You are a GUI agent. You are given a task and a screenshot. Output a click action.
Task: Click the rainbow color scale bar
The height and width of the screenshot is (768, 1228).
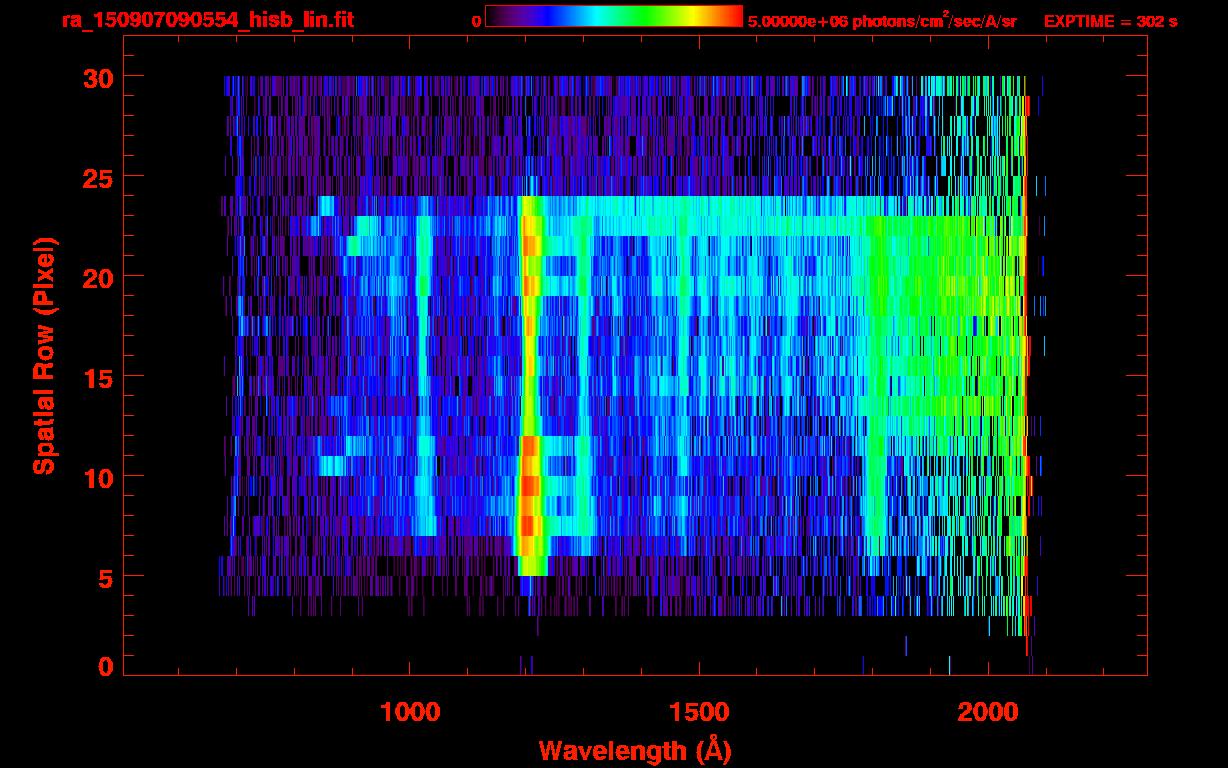click(x=614, y=16)
